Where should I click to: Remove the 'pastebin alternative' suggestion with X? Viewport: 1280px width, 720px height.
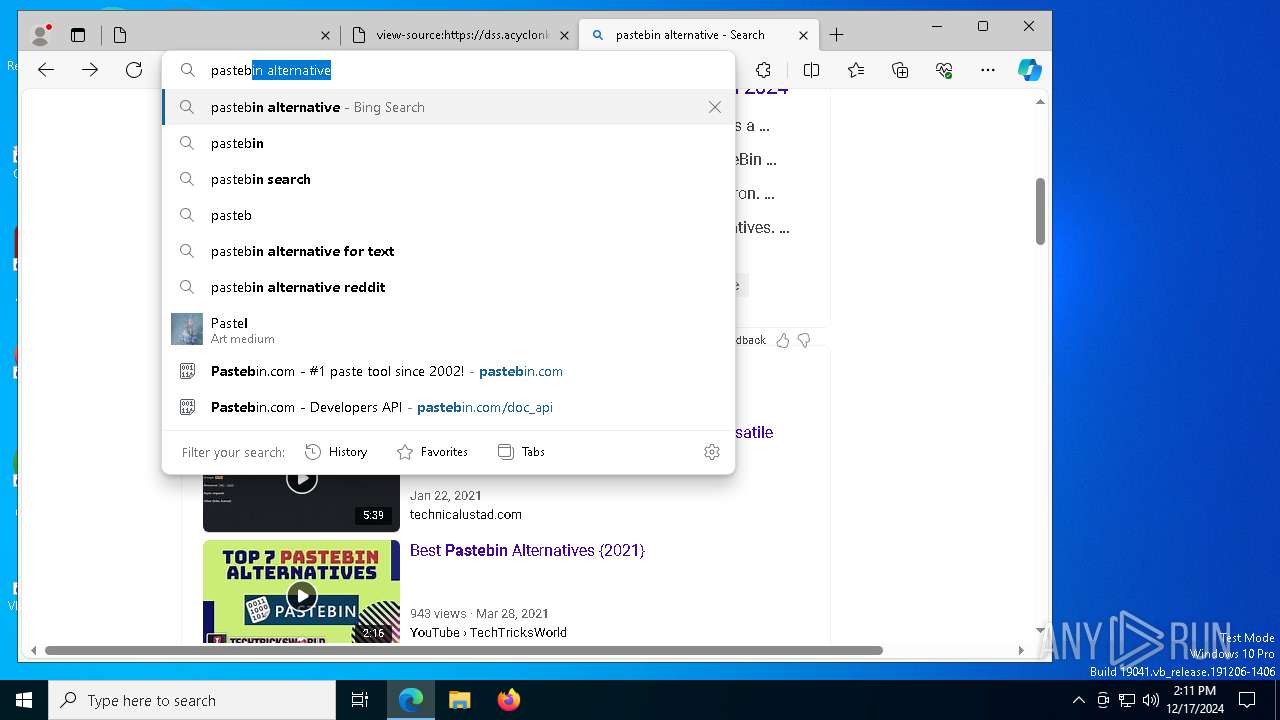[715, 107]
